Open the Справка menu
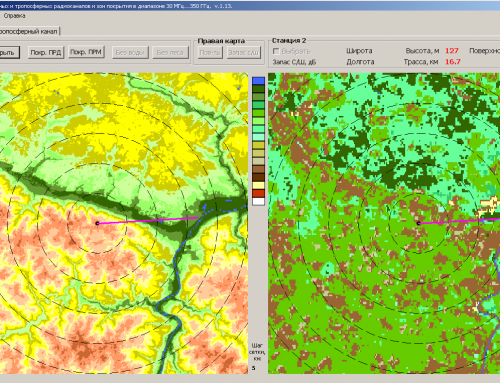 tap(14, 16)
